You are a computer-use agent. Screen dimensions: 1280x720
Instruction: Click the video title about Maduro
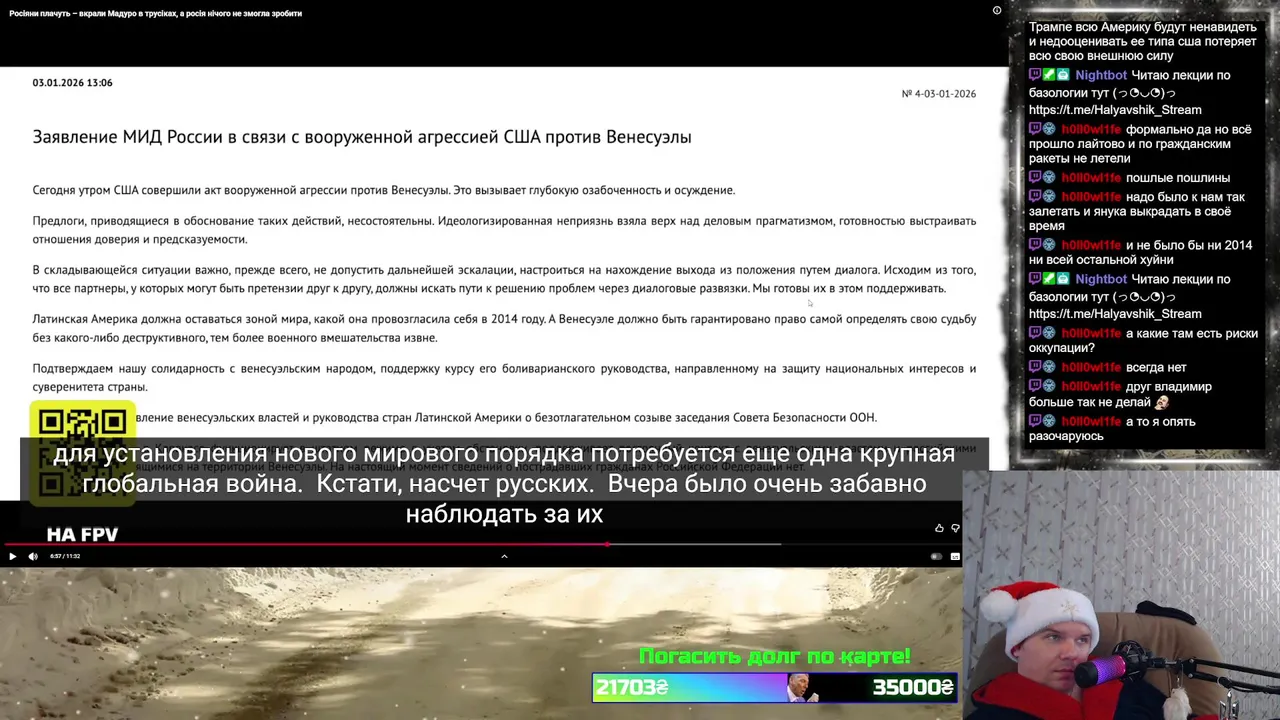pyautogui.click(x=155, y=13)
